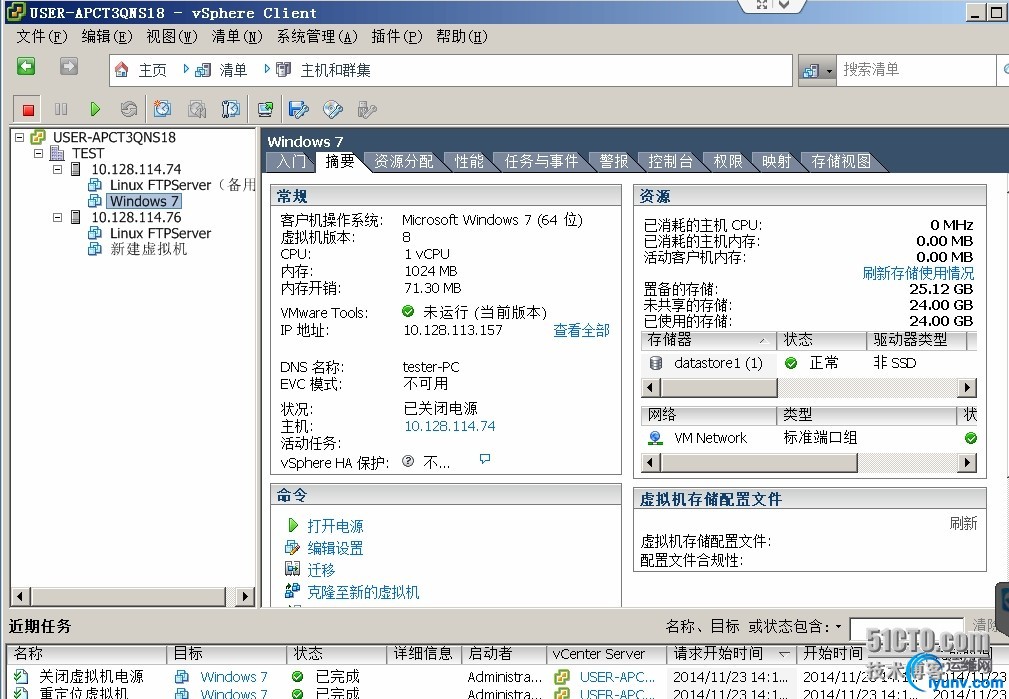
Task: Click the red power off stop button
Action: (28, 109)
